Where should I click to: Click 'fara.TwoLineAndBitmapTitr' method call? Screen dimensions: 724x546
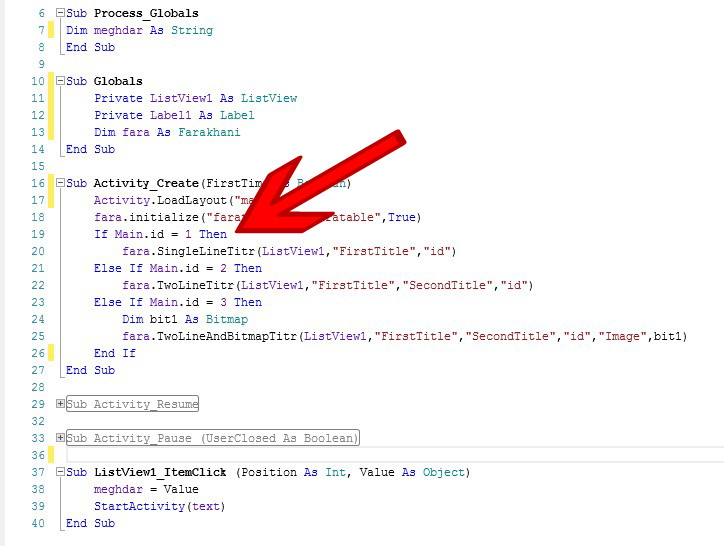point(209,336)
